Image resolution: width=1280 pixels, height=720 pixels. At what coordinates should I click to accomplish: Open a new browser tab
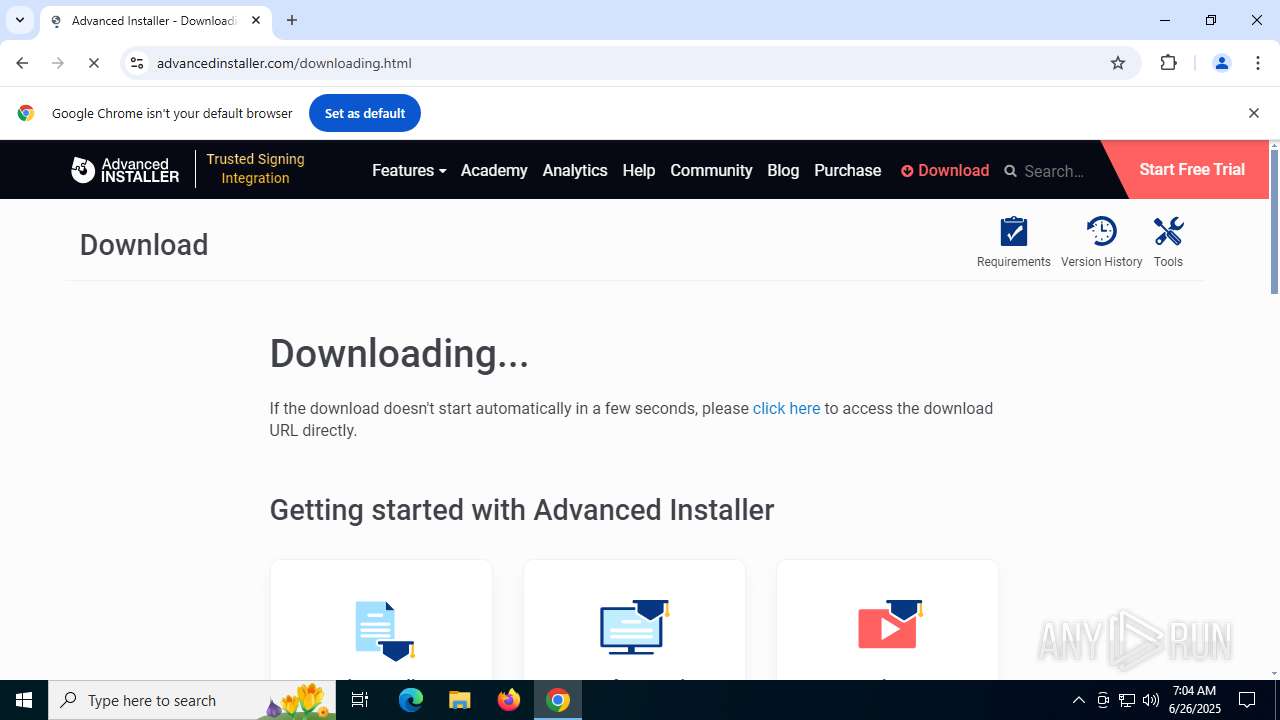pos(292,20)
